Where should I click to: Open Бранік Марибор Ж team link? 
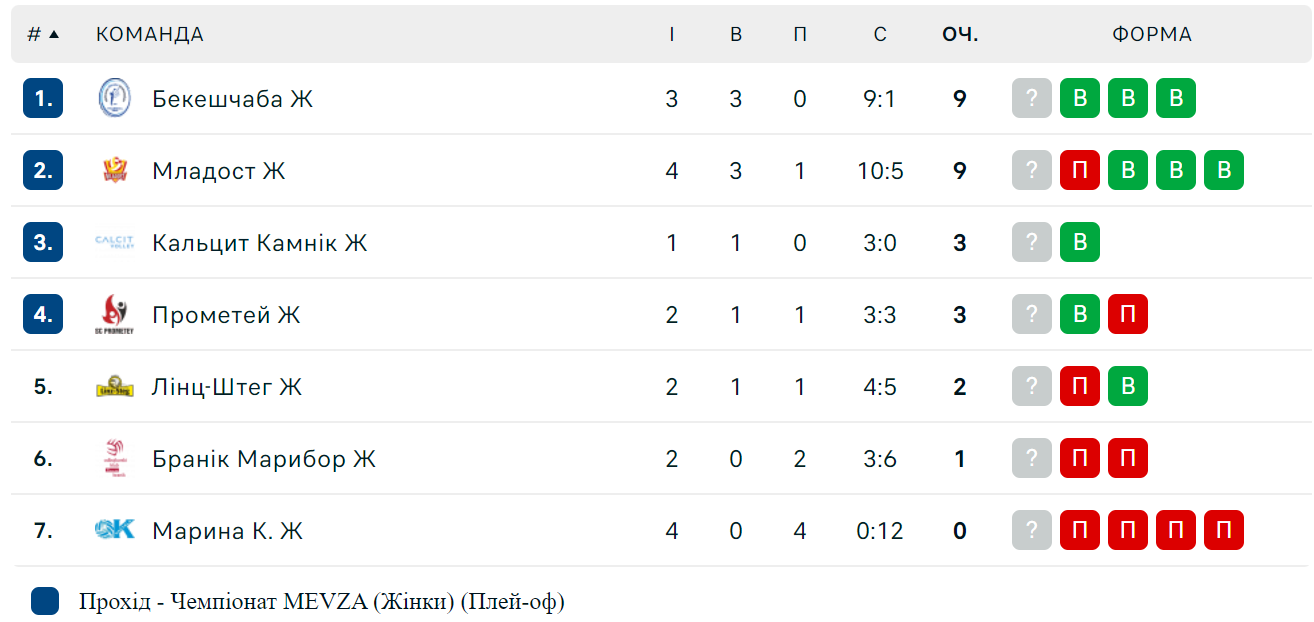264,458
